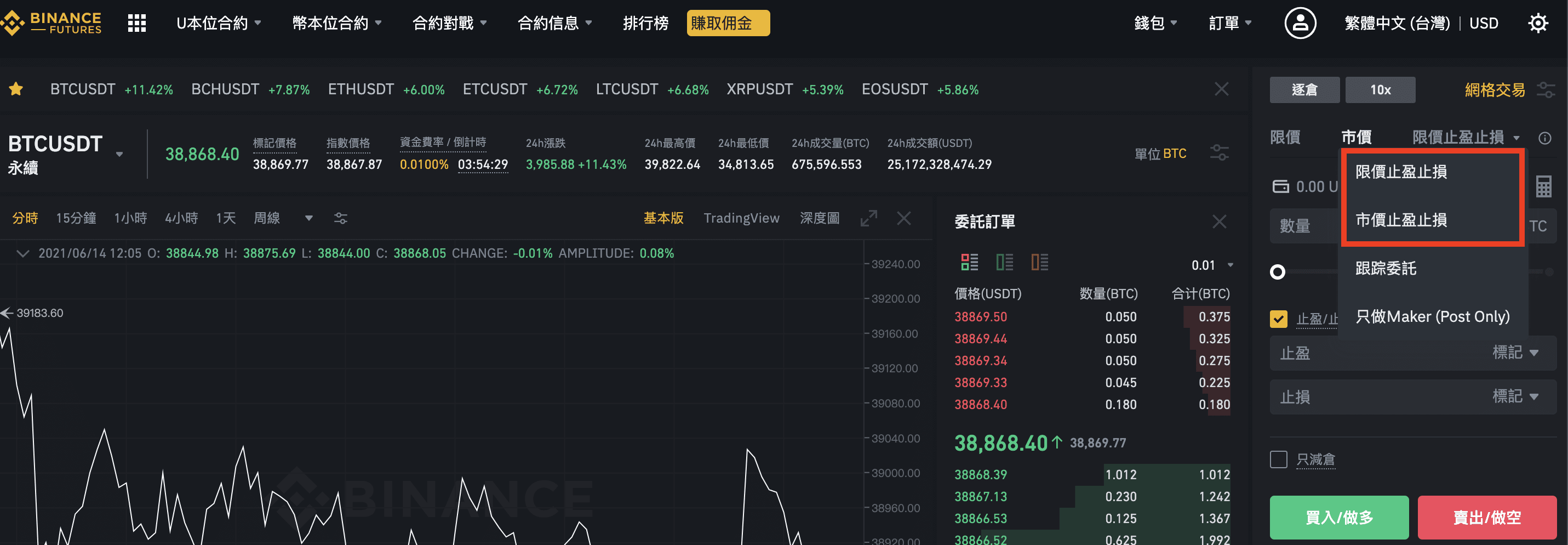Click the 逐倉 margin mode button
The image size is (1568, 545).
click(1304, 90)
